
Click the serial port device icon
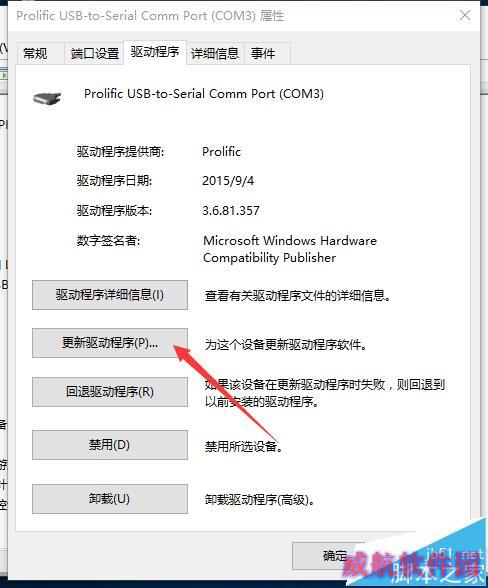[x=47, y=98]
